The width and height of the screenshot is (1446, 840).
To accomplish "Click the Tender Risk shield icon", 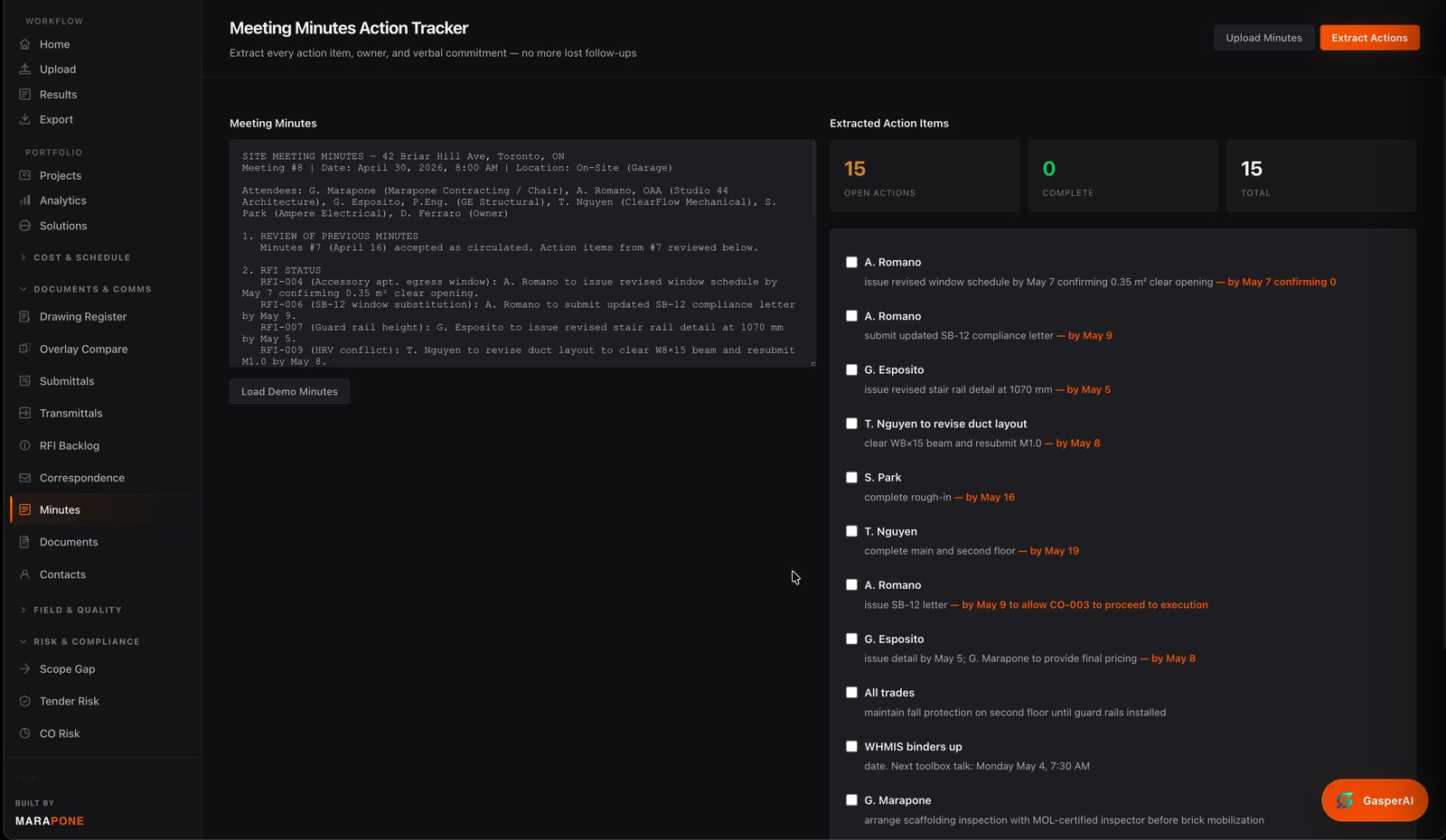I will click(25, 701).
